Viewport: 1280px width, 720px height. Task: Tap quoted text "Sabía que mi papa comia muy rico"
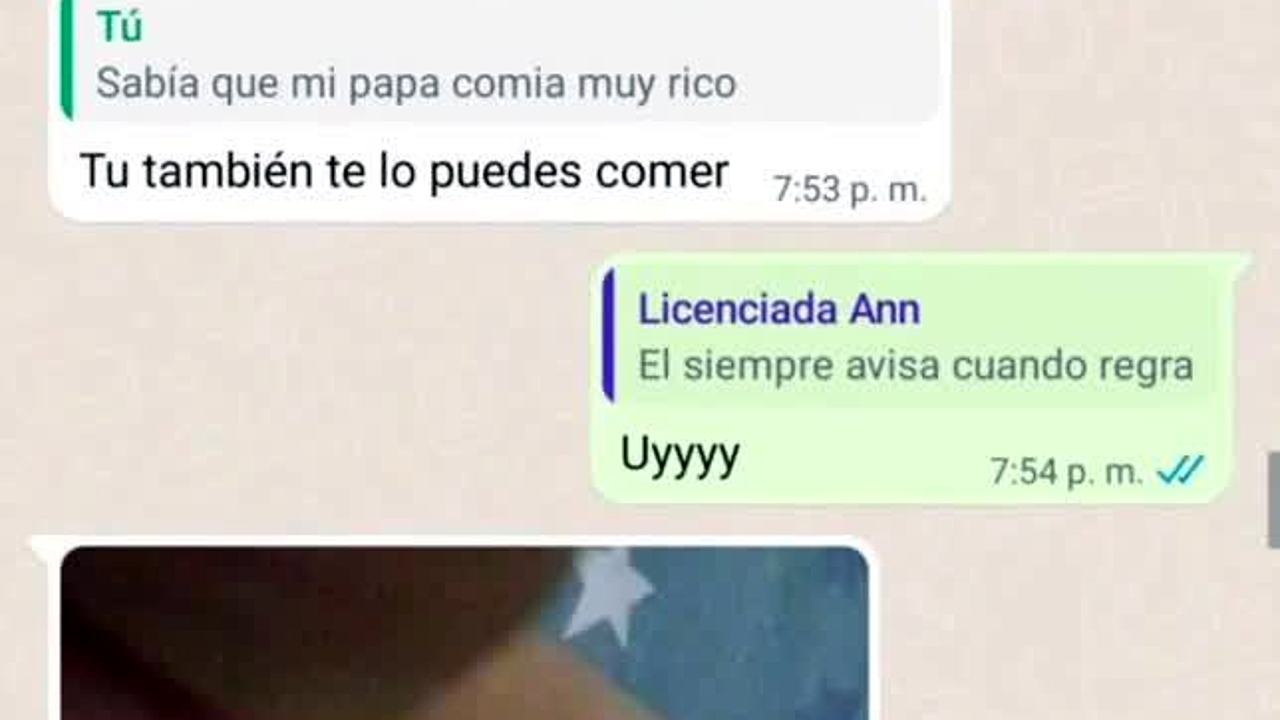(x=416, y=84)
